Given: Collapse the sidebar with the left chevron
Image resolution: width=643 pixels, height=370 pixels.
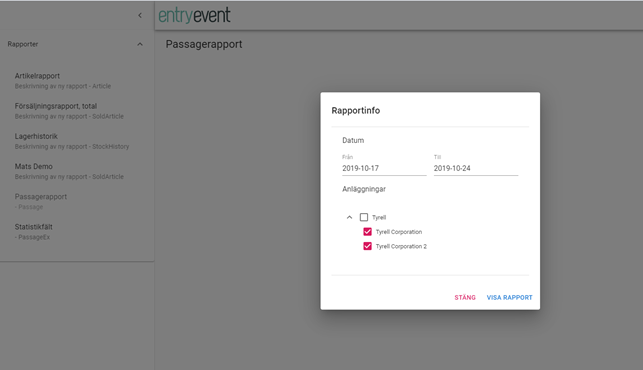Looking at the screenshot, I should (140, 16).
